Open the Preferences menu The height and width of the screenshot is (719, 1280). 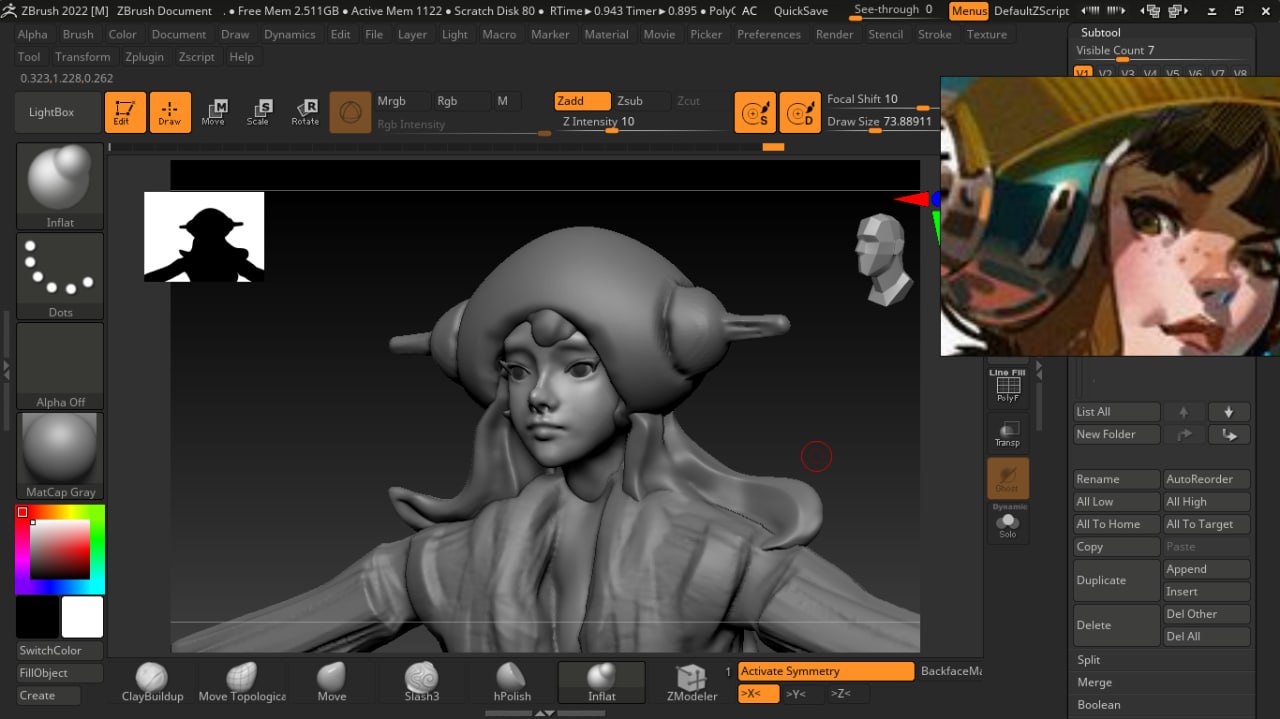click(769, 34)
